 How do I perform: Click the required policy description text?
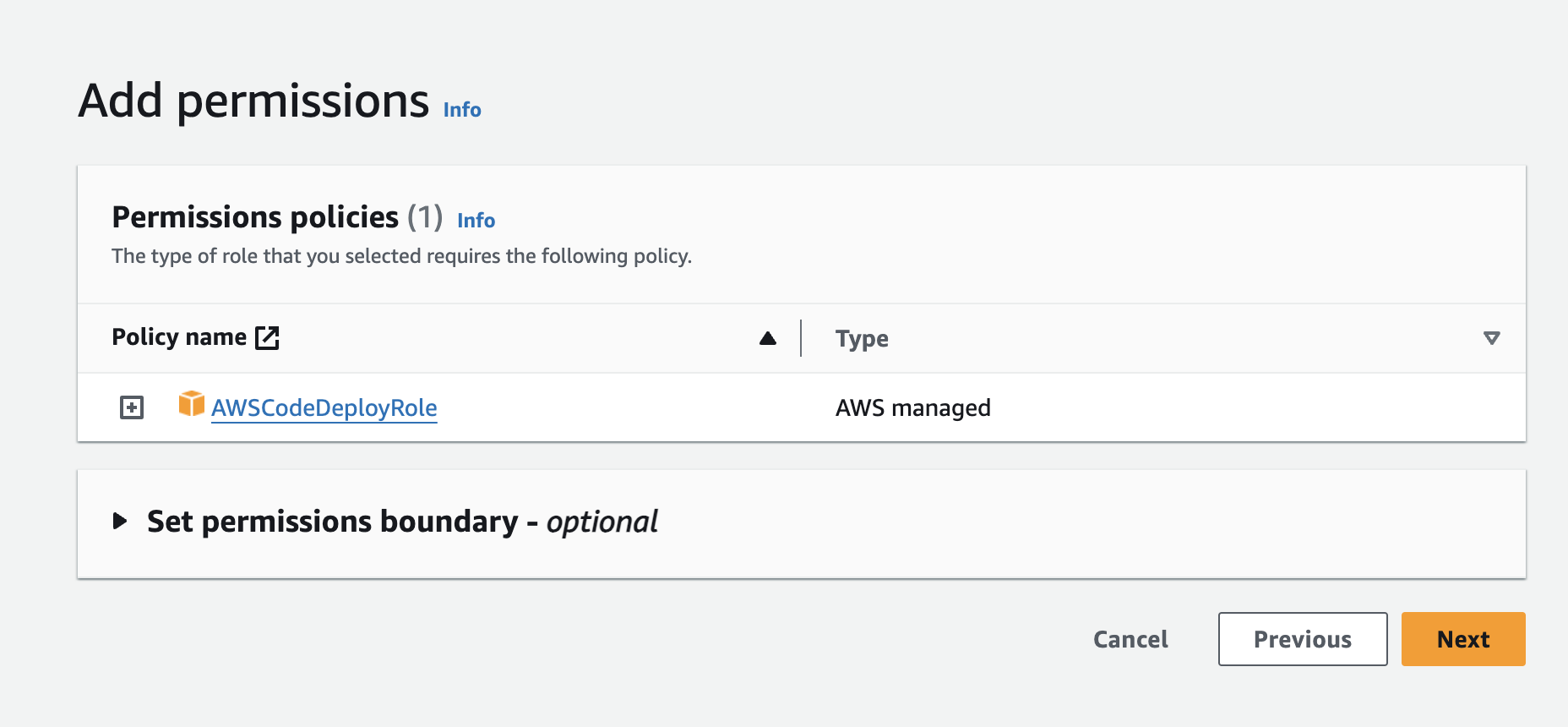click(x=401, y=256)
